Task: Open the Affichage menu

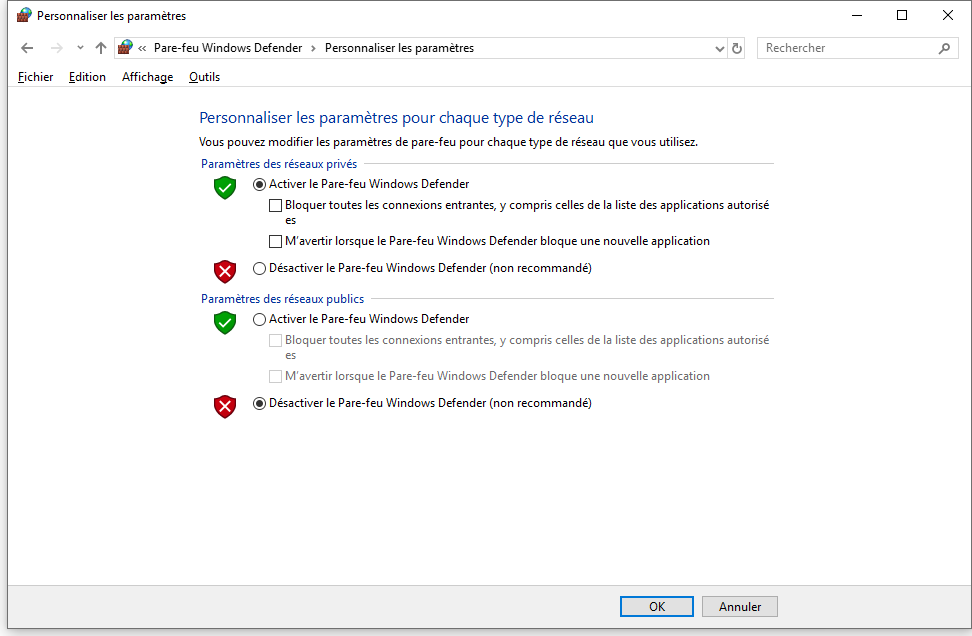Action: click(148, 77)
